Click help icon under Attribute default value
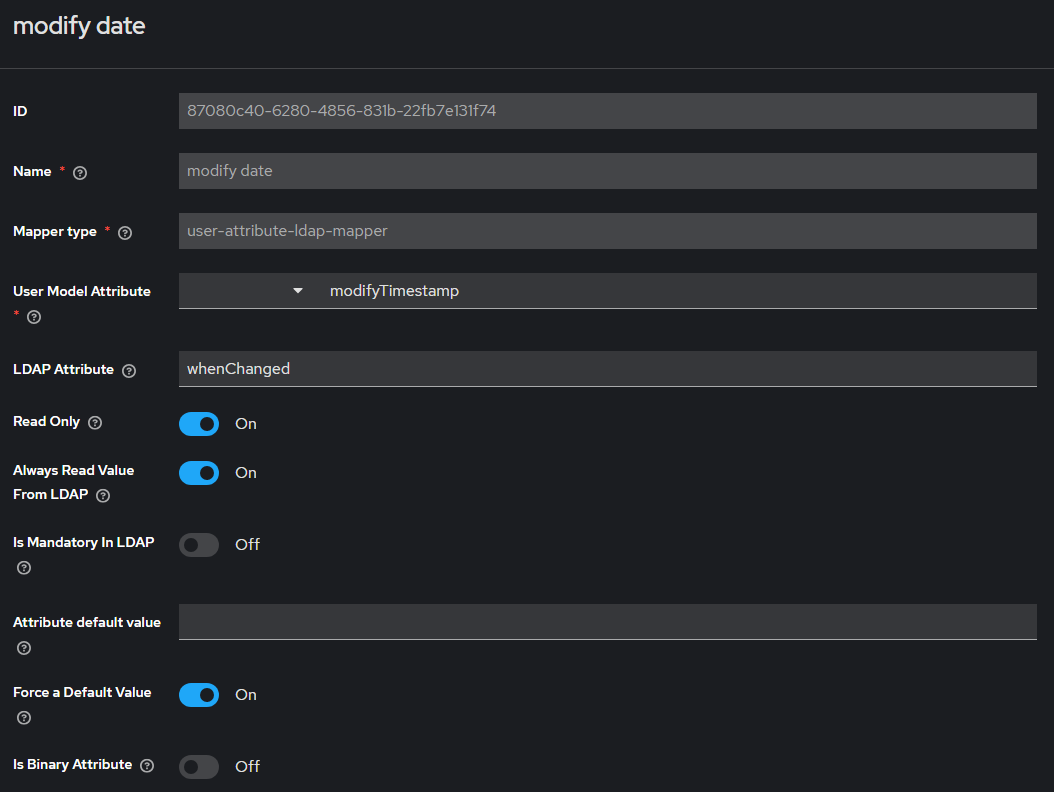Image resolution: width=1054 pixels, height=792 pixels. pos(24,648)
